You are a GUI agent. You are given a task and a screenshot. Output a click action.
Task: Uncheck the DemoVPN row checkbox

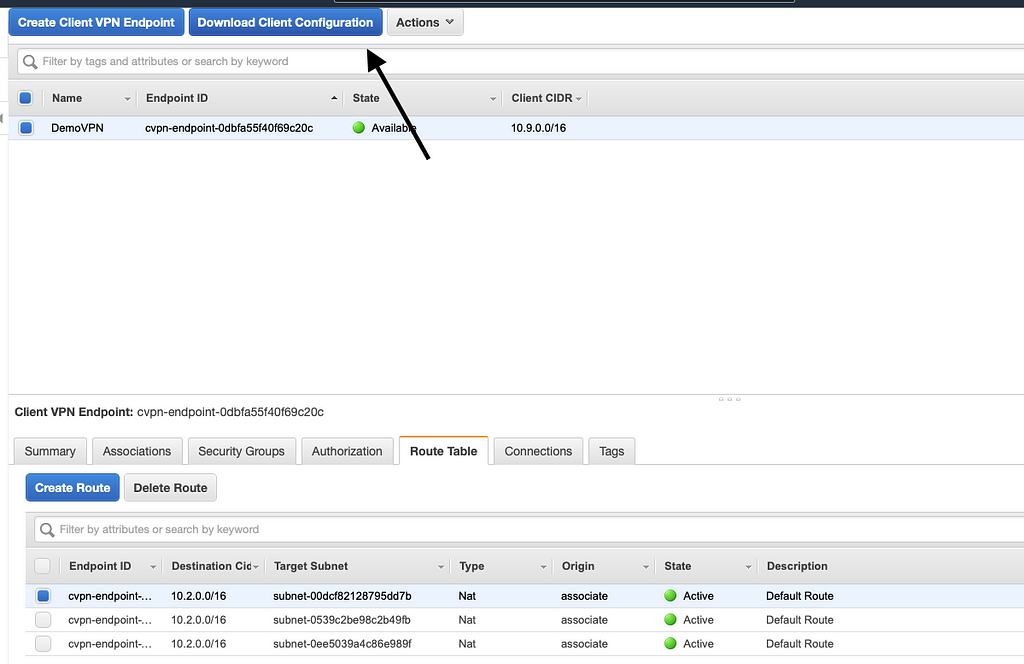[26, 128]
